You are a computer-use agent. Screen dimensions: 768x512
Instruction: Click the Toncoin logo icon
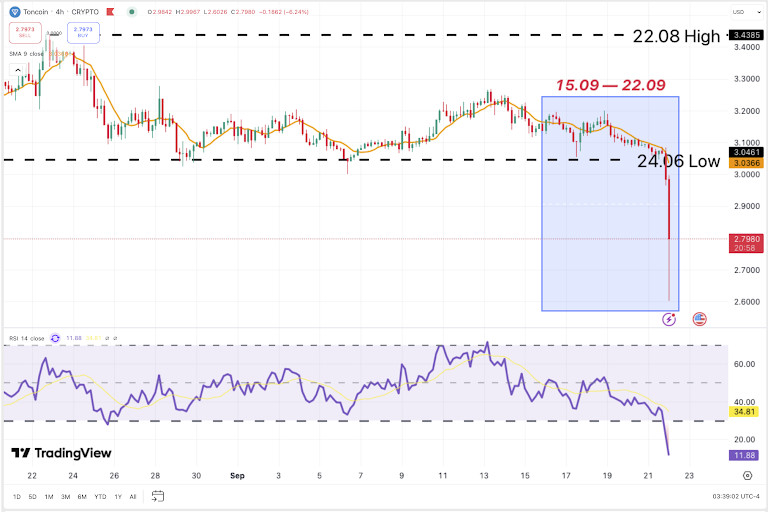tap(15, 12)
